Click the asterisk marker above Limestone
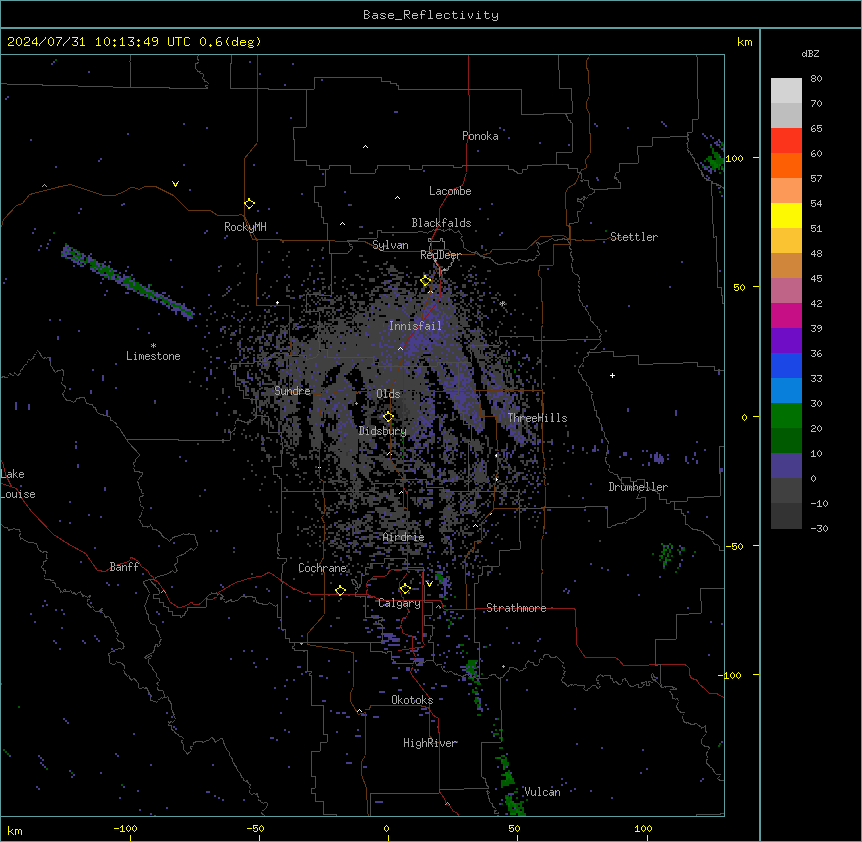Image resolution: width=862 pixels, height=842 pixels. tap(153, 346)
